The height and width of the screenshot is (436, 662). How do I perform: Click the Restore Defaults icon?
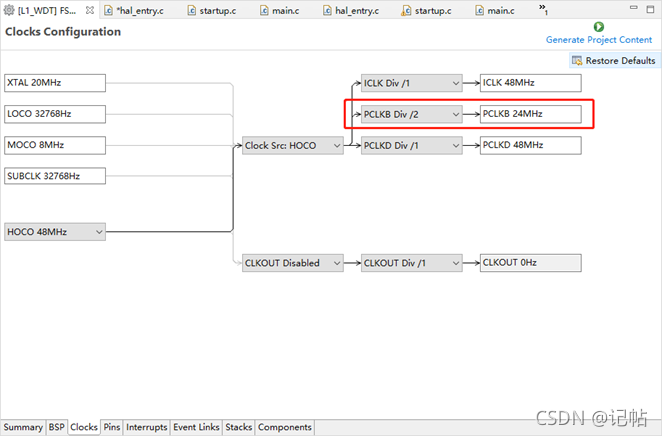(577, 60)
